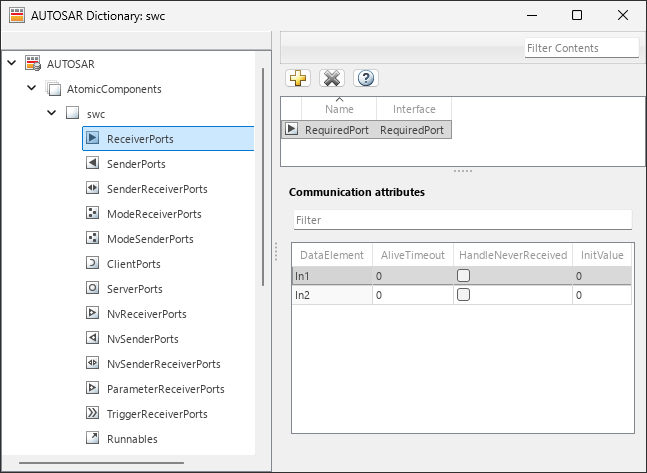
Task: Click the X delete port icon
Action: coord(332,78)
